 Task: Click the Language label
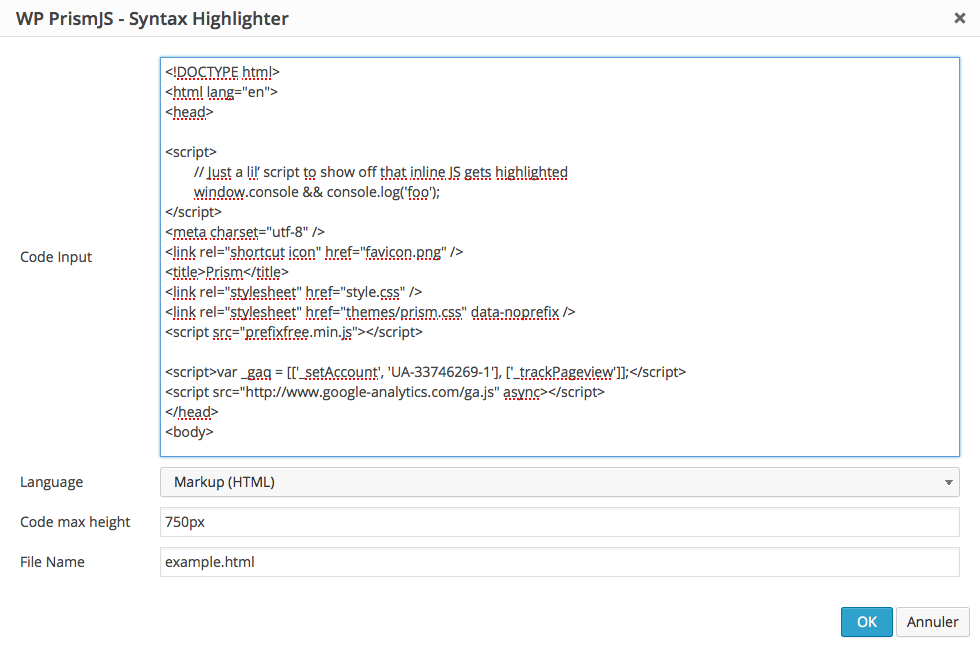tap(51, 482)
